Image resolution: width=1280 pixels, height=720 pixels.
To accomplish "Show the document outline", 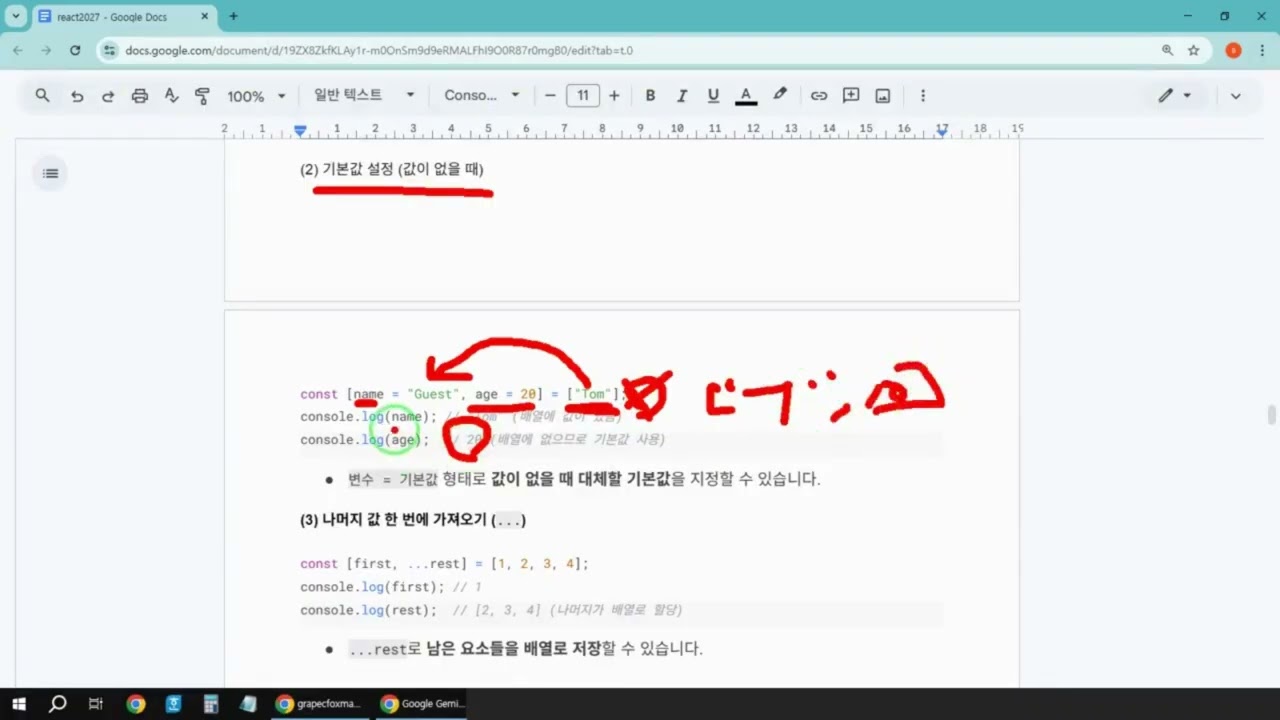I will [50, 174].
